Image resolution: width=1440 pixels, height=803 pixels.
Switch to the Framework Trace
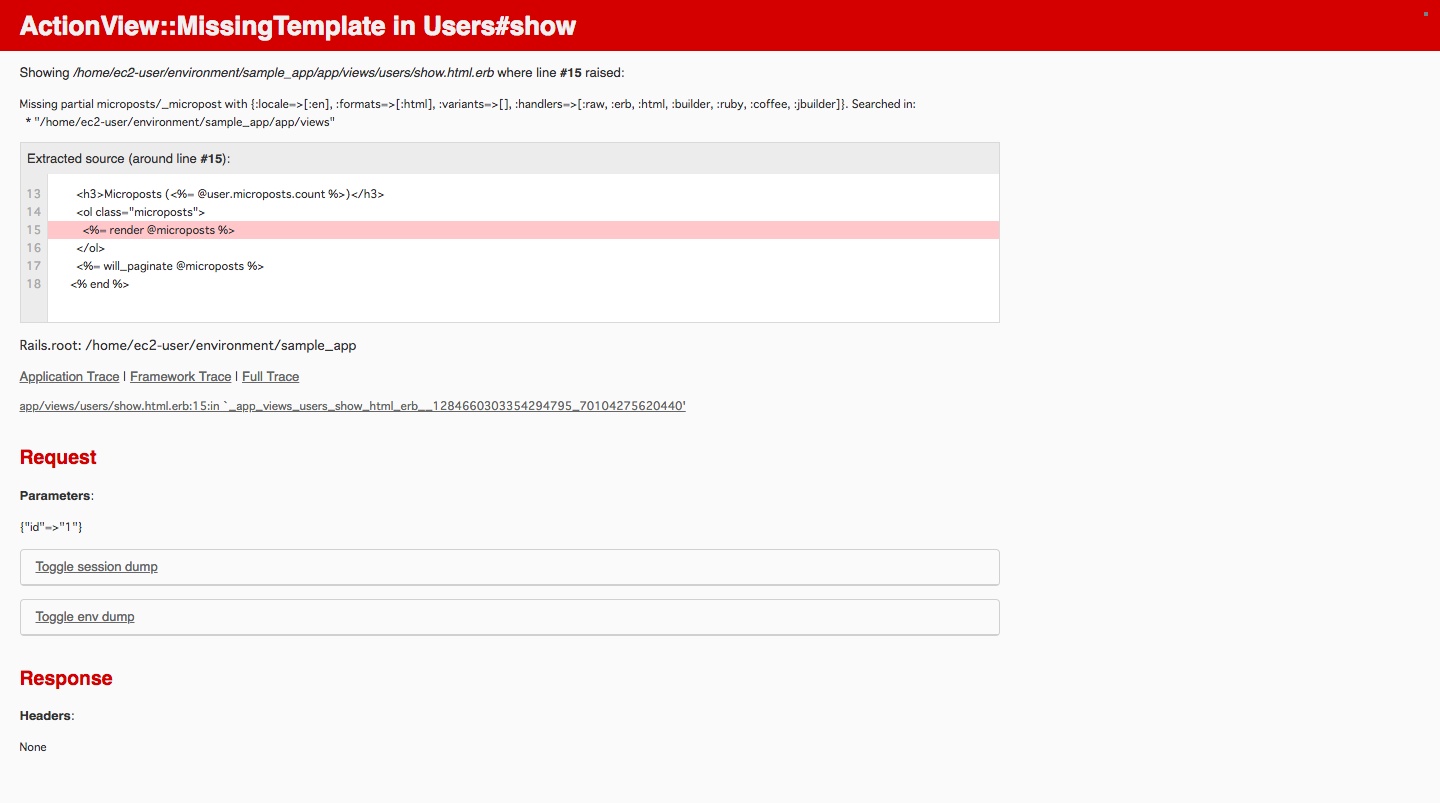click(180, 376)
